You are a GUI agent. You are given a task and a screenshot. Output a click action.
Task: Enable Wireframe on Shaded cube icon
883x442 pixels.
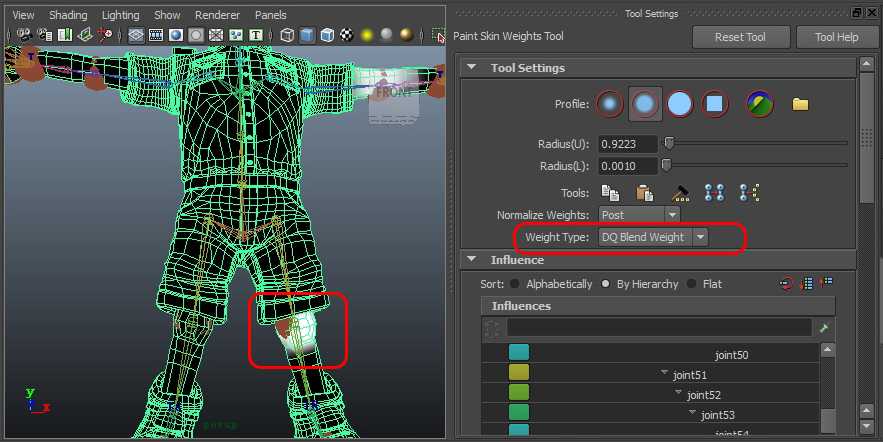tap(327, 35)
